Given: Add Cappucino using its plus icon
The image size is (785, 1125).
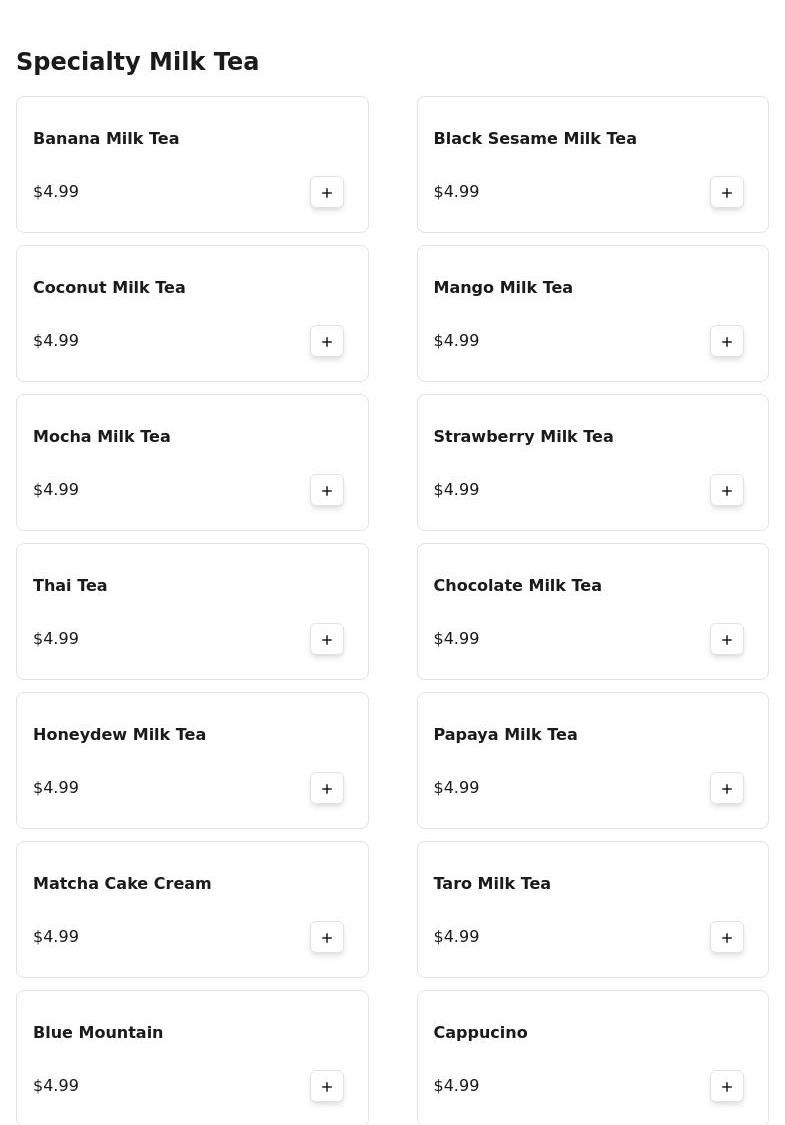Looking at the screenshot, I should pyautogui.click(x=727, y=1086).
